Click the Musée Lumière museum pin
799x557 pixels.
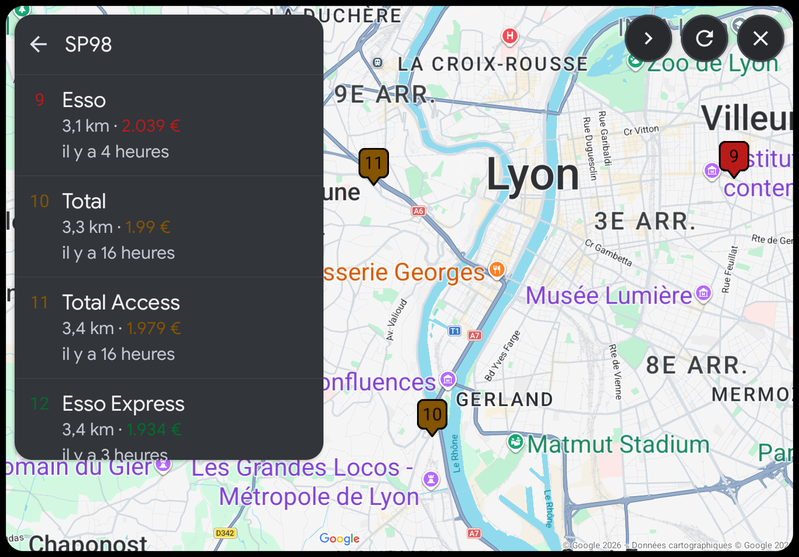tap(704, 293)
